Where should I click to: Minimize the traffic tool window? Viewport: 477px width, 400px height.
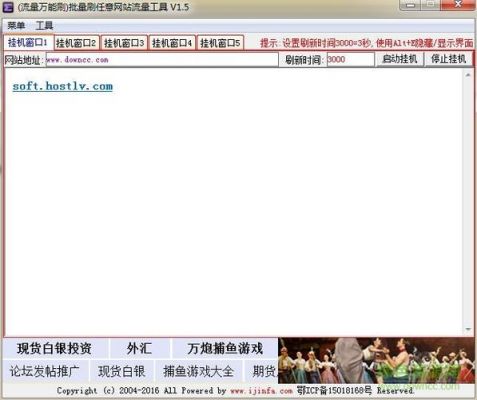[411, 5]
